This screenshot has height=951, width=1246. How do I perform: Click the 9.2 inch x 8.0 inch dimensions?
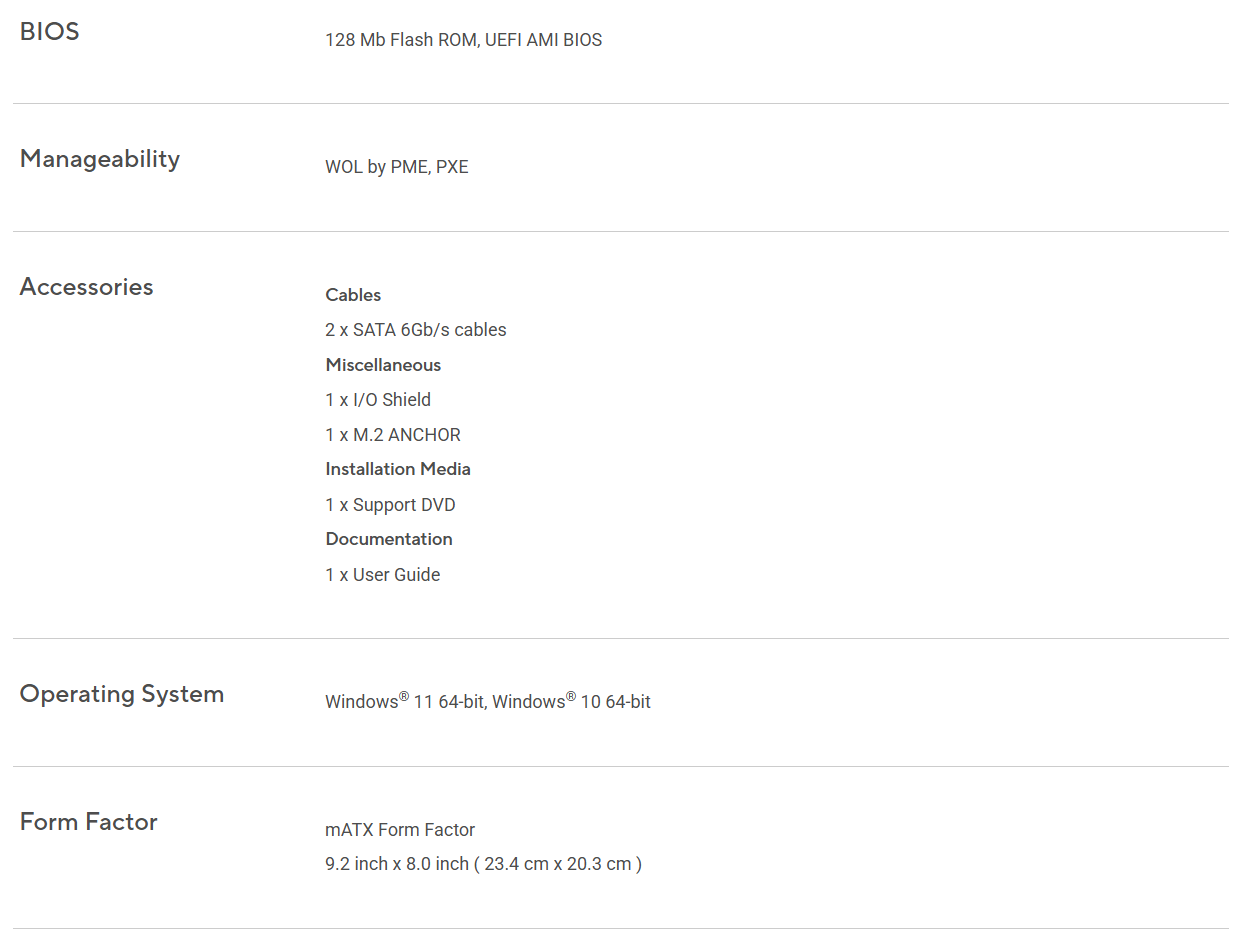397,864
